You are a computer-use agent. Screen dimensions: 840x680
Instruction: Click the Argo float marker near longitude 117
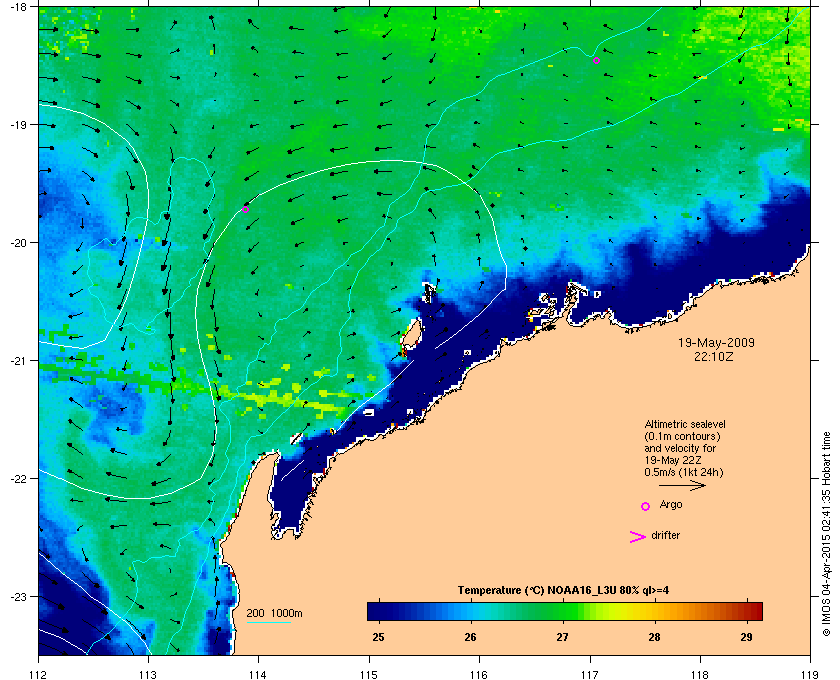pyautogui.click(x=596, y=61)
